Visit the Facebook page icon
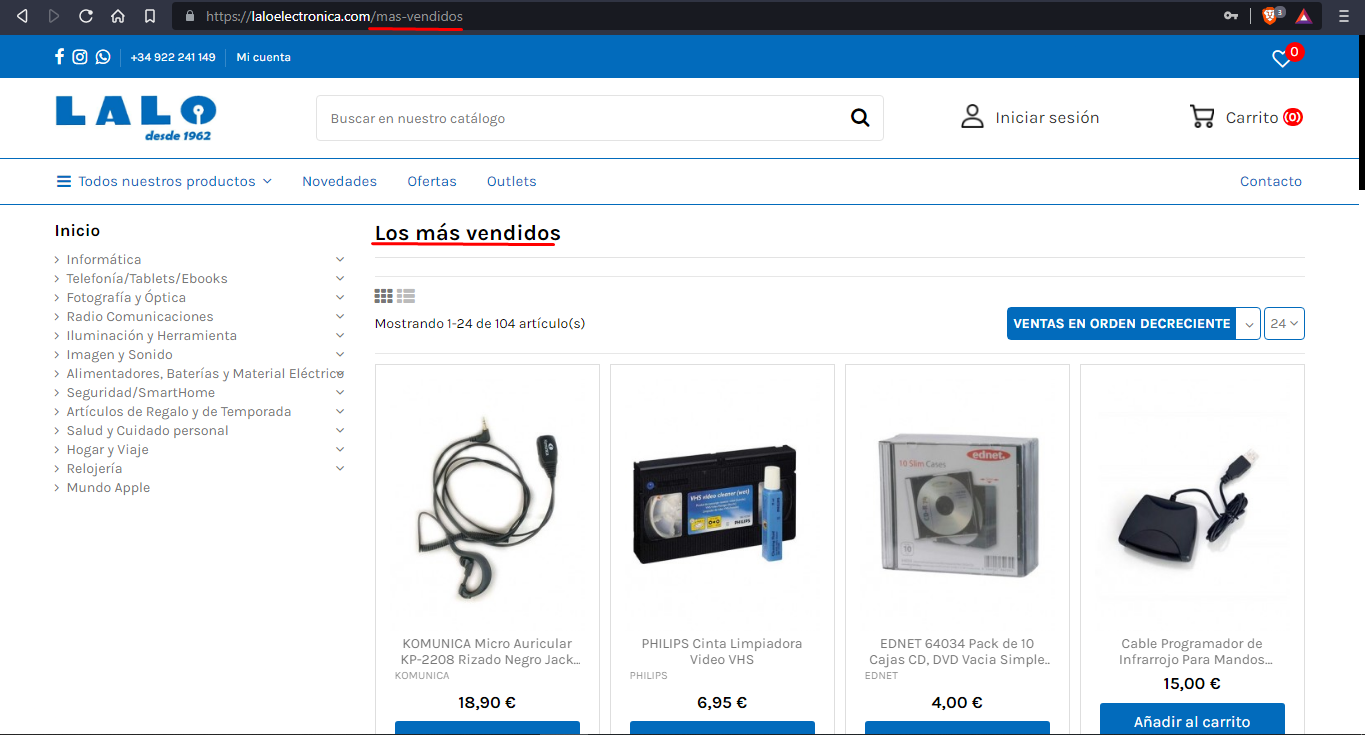 pos(60,57)
